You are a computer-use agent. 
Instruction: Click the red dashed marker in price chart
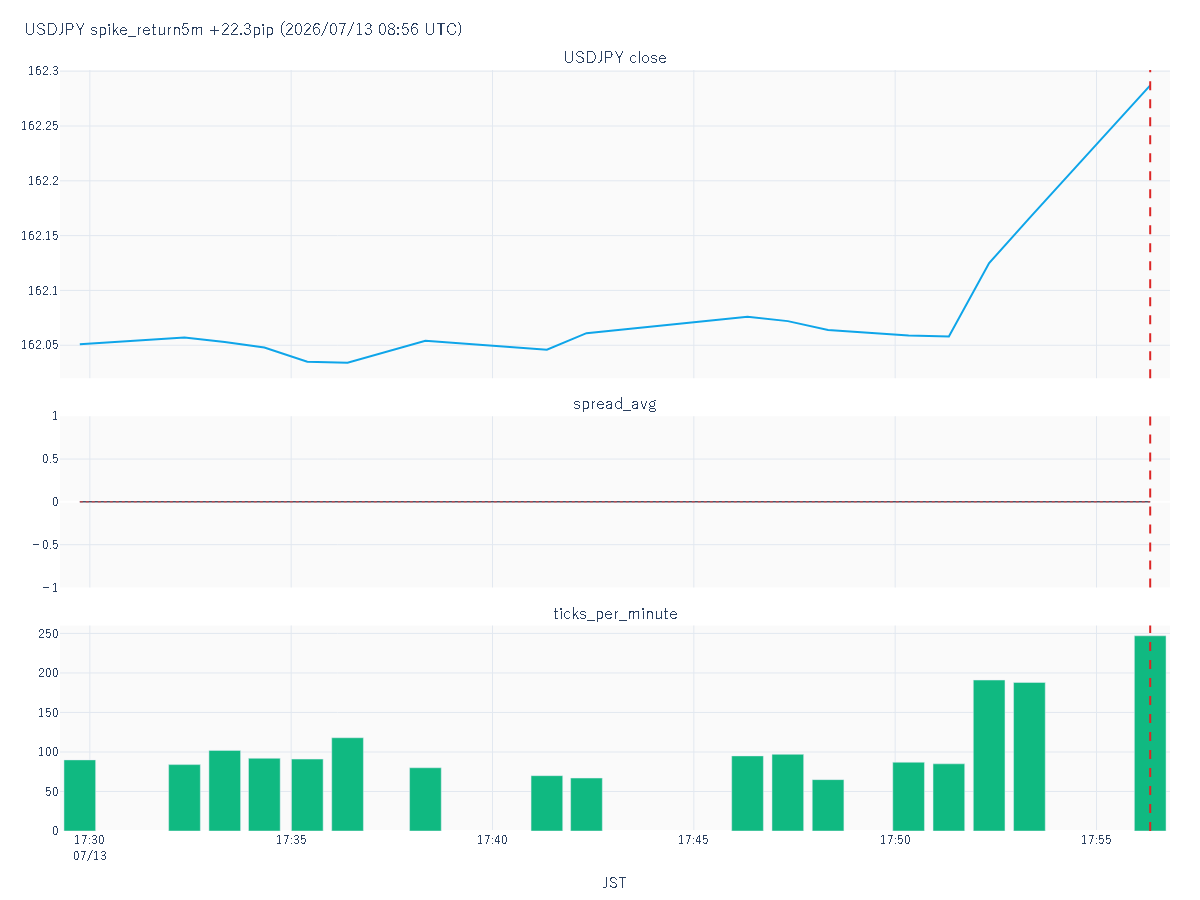pos(1150,224)
